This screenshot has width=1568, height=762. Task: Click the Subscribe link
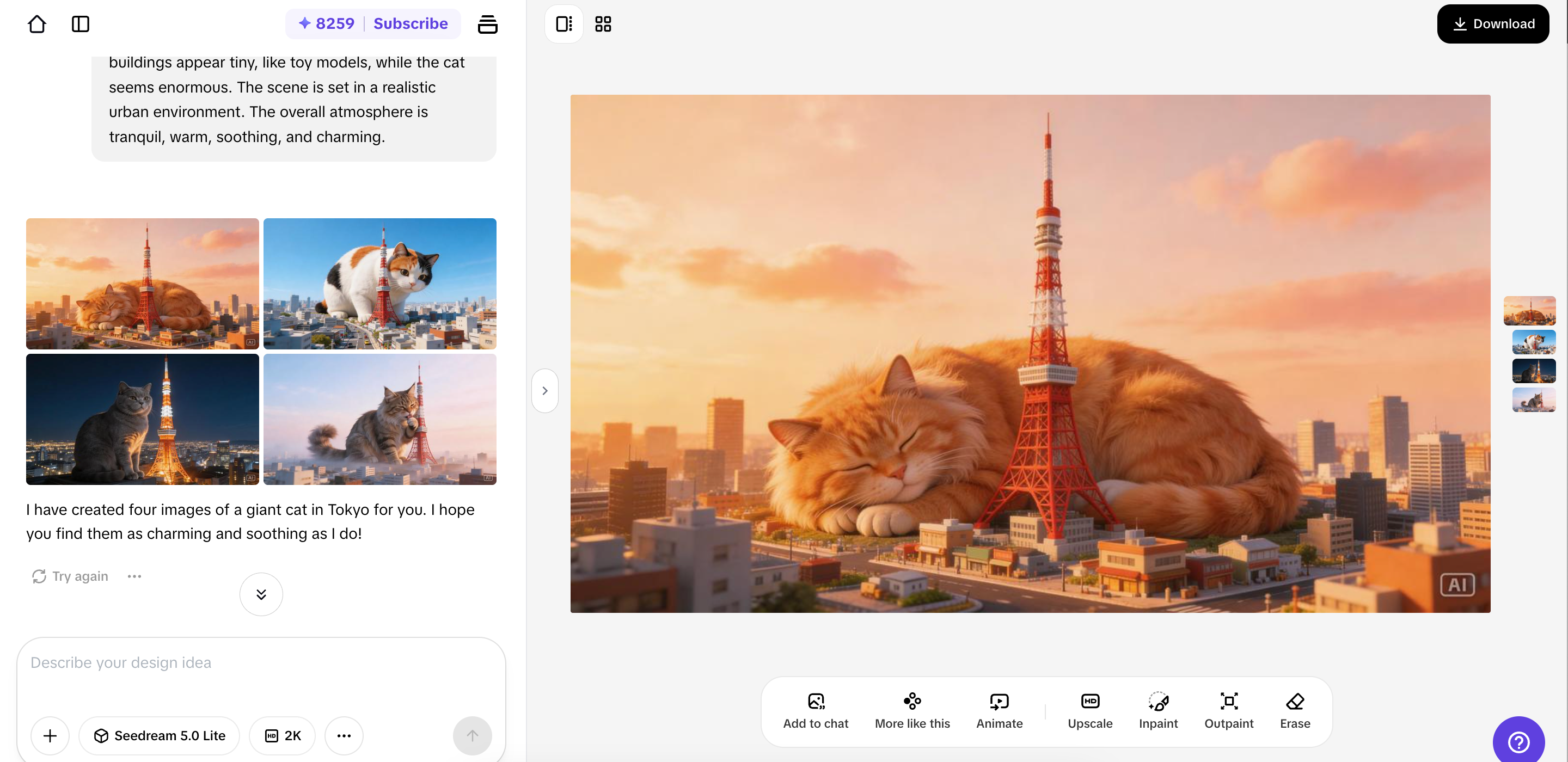tap(411, 24)
